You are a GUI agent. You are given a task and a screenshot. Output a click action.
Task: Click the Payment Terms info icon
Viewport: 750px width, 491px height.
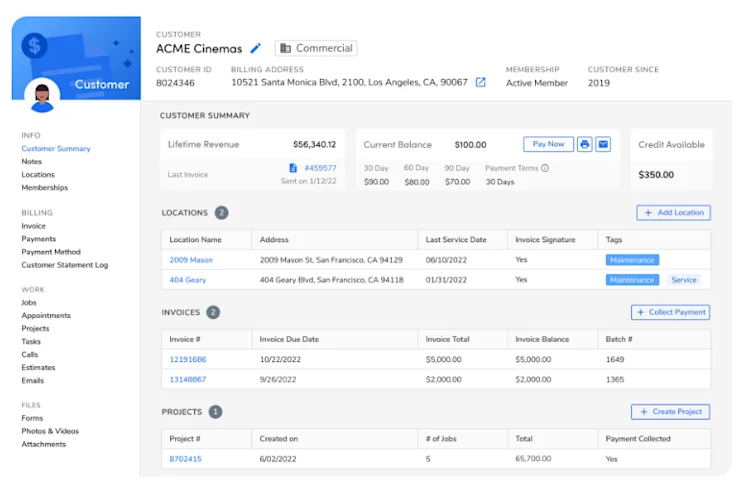(x=545, y=168)
